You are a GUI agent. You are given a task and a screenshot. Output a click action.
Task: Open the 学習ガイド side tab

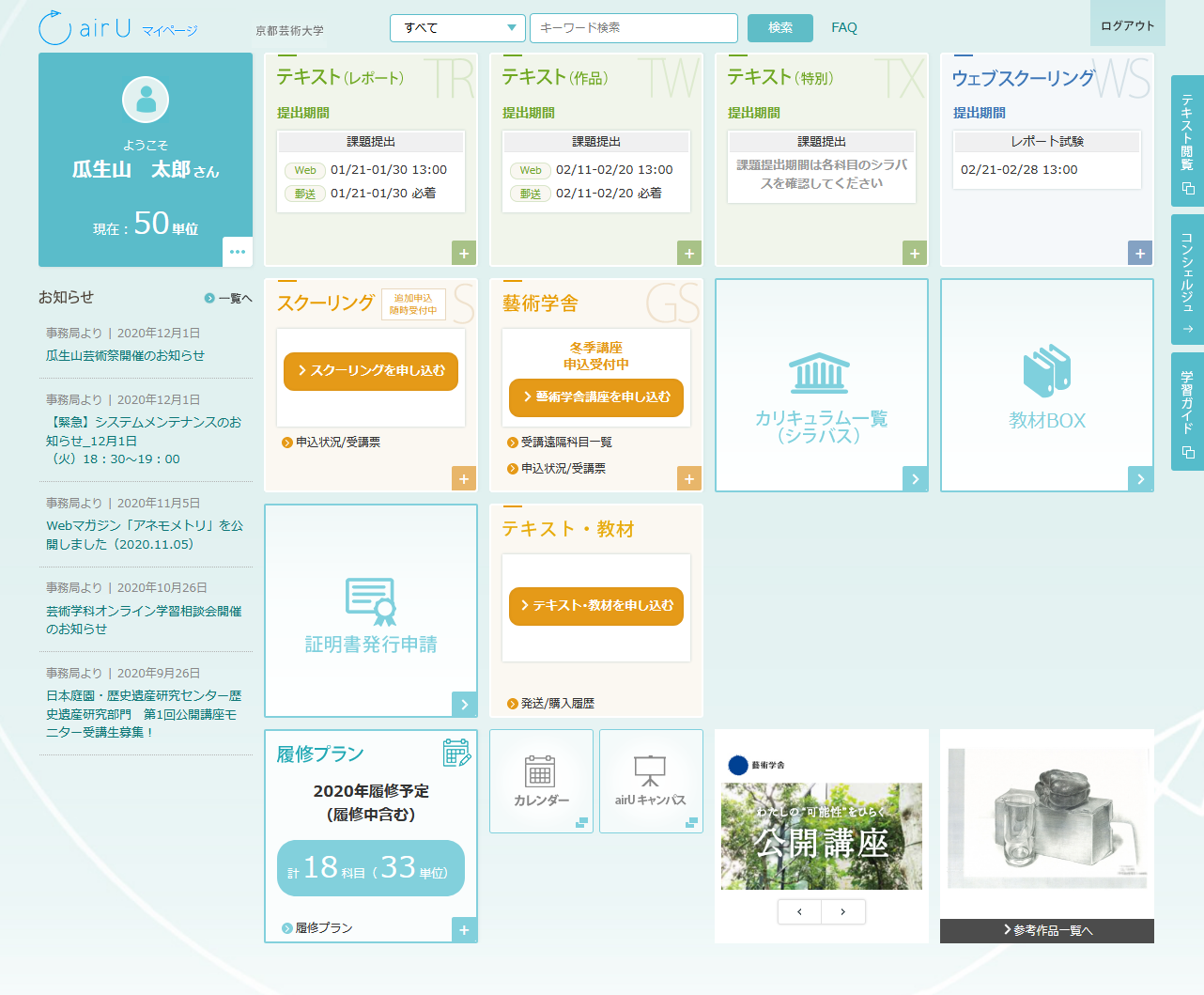coord(1187,412)
